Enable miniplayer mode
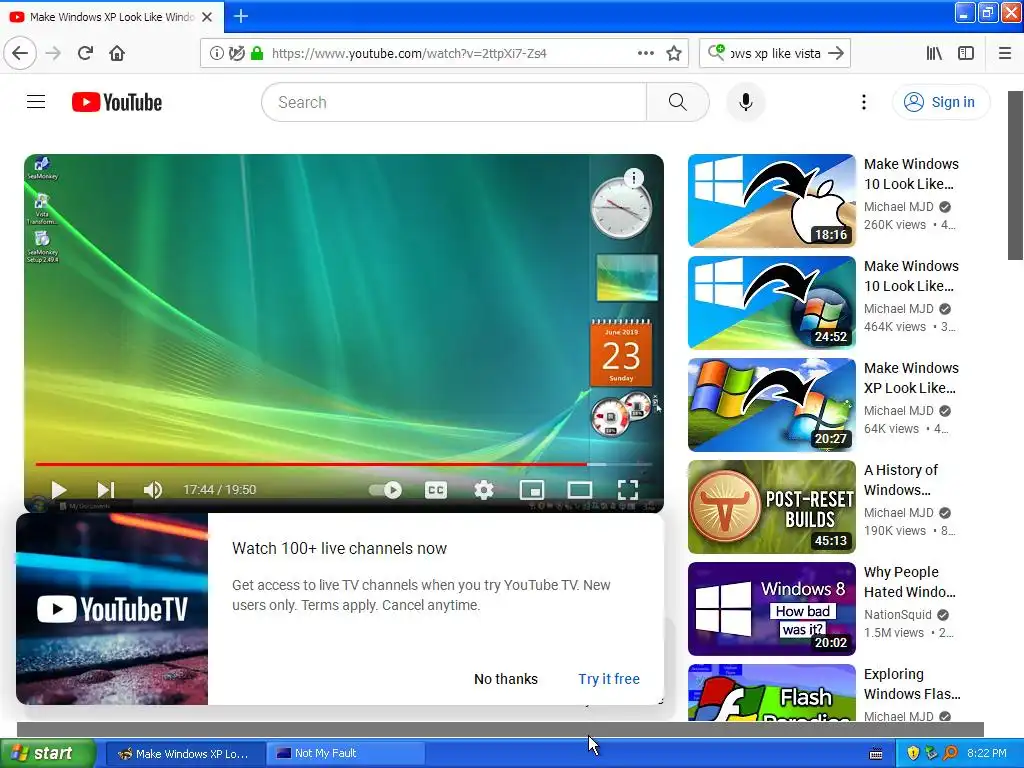 coord(532,490)
